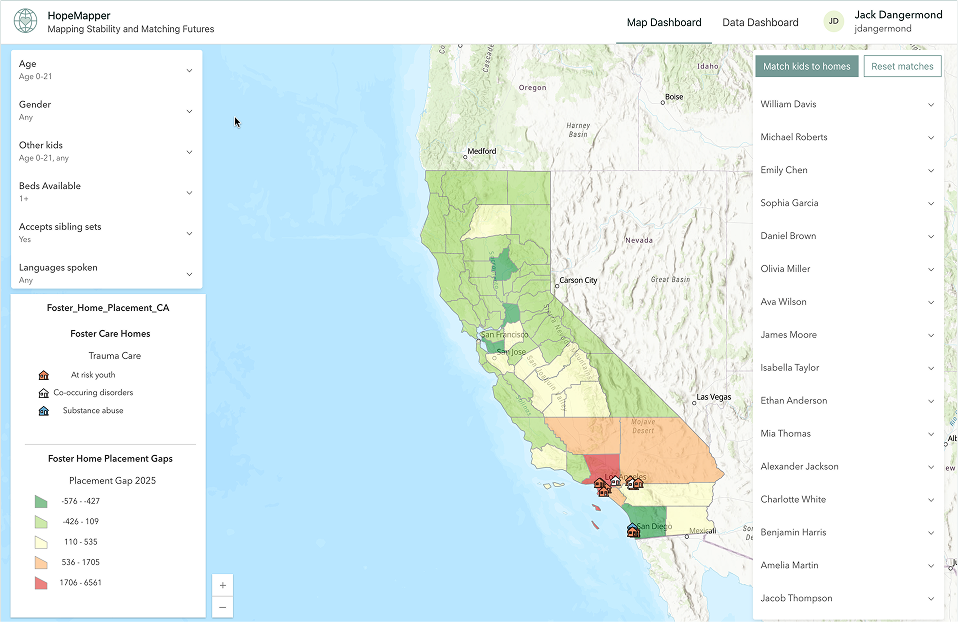Switch to the Data Dashboard tab
Image resolution: width=958 pixels, height=622 pixels.
[x=760, y=22]
